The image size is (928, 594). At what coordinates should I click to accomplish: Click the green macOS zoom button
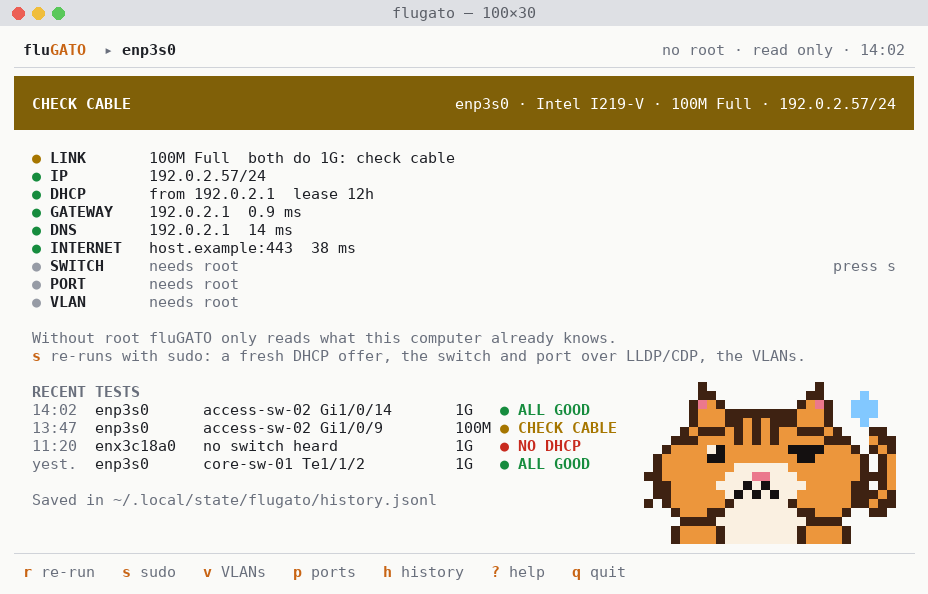pyautogui.click(x=59, y=13)
